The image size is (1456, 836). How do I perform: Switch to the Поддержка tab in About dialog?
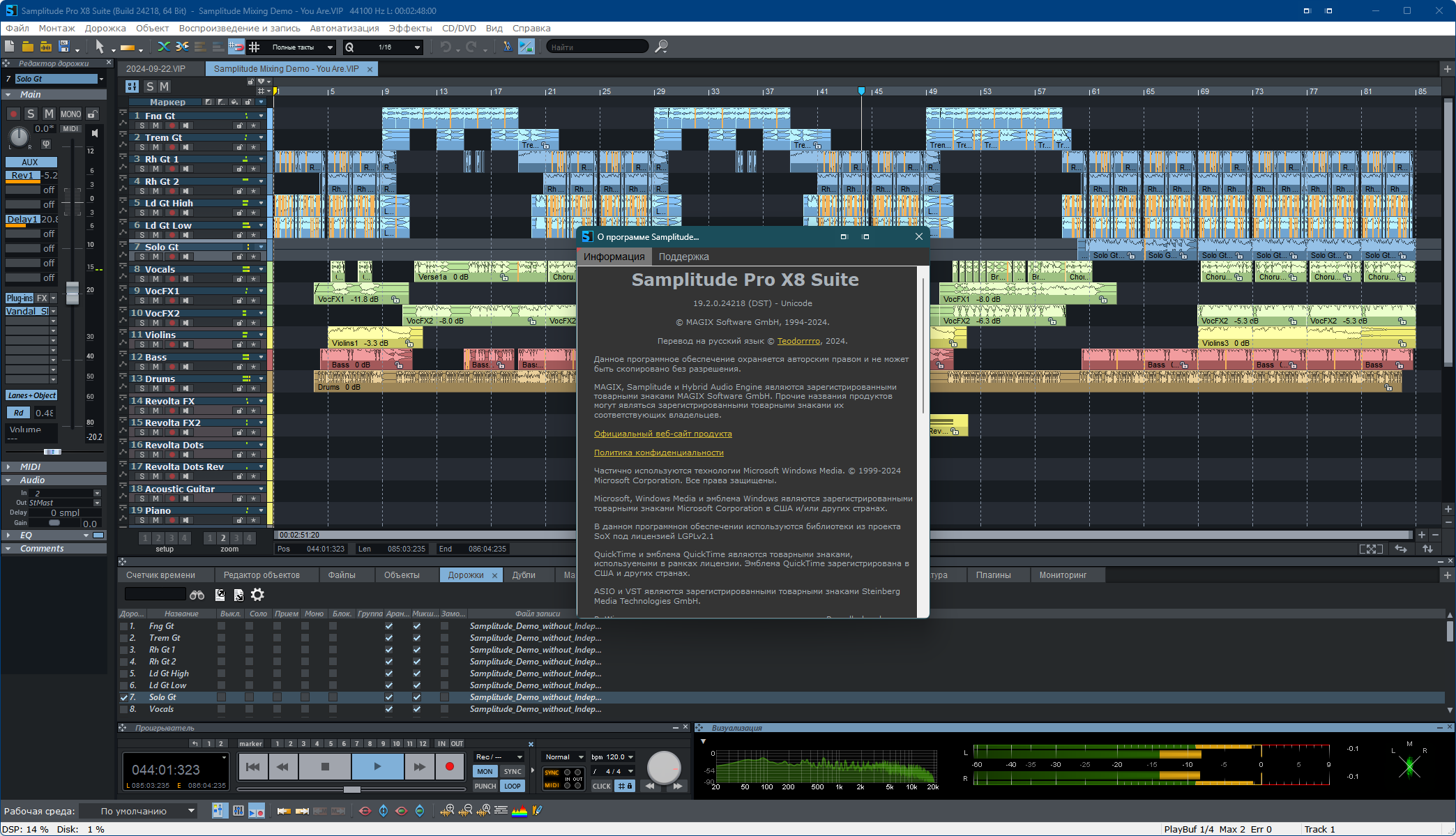pos(683,257)
